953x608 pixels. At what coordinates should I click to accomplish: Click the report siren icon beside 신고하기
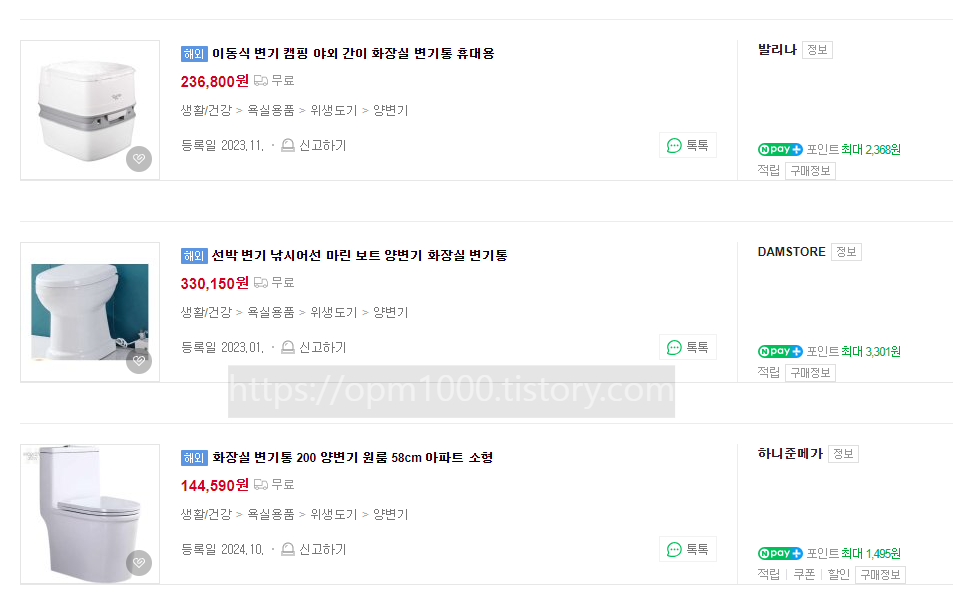[286, 145]
